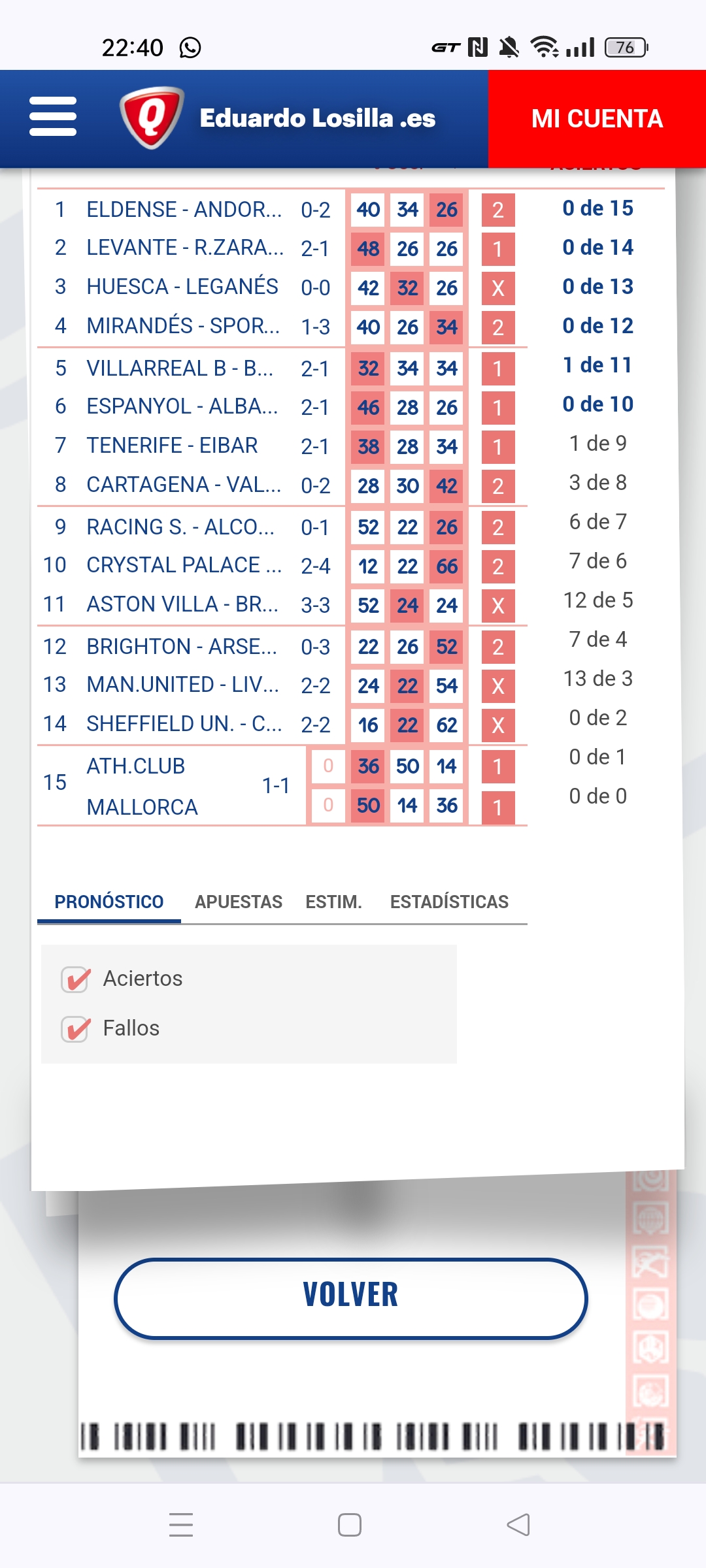Tap the Eduardo Losilla .es title

(x=318, y=118)
